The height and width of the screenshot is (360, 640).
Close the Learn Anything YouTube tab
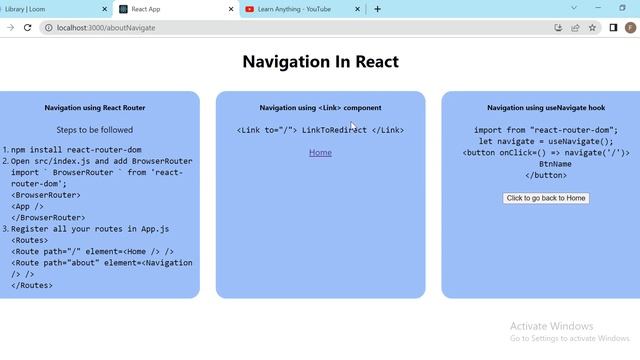tap(358, 9)
